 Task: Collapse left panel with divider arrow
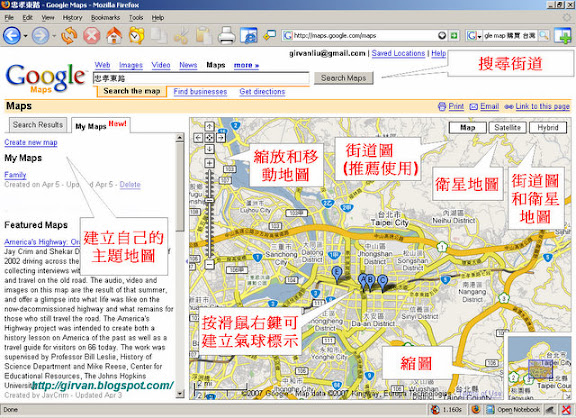[187, 262]
